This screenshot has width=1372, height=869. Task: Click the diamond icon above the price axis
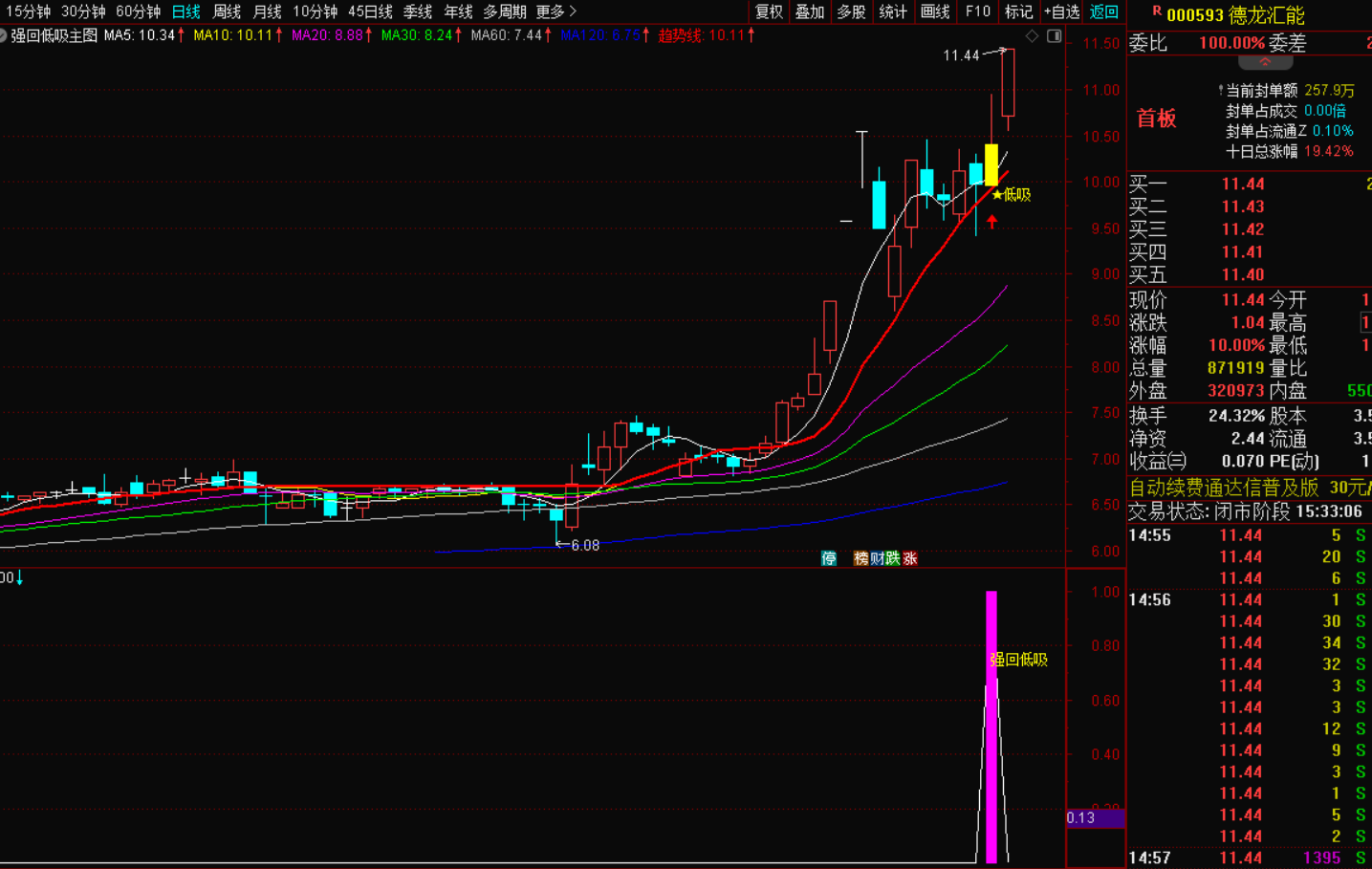(1032, 36)
